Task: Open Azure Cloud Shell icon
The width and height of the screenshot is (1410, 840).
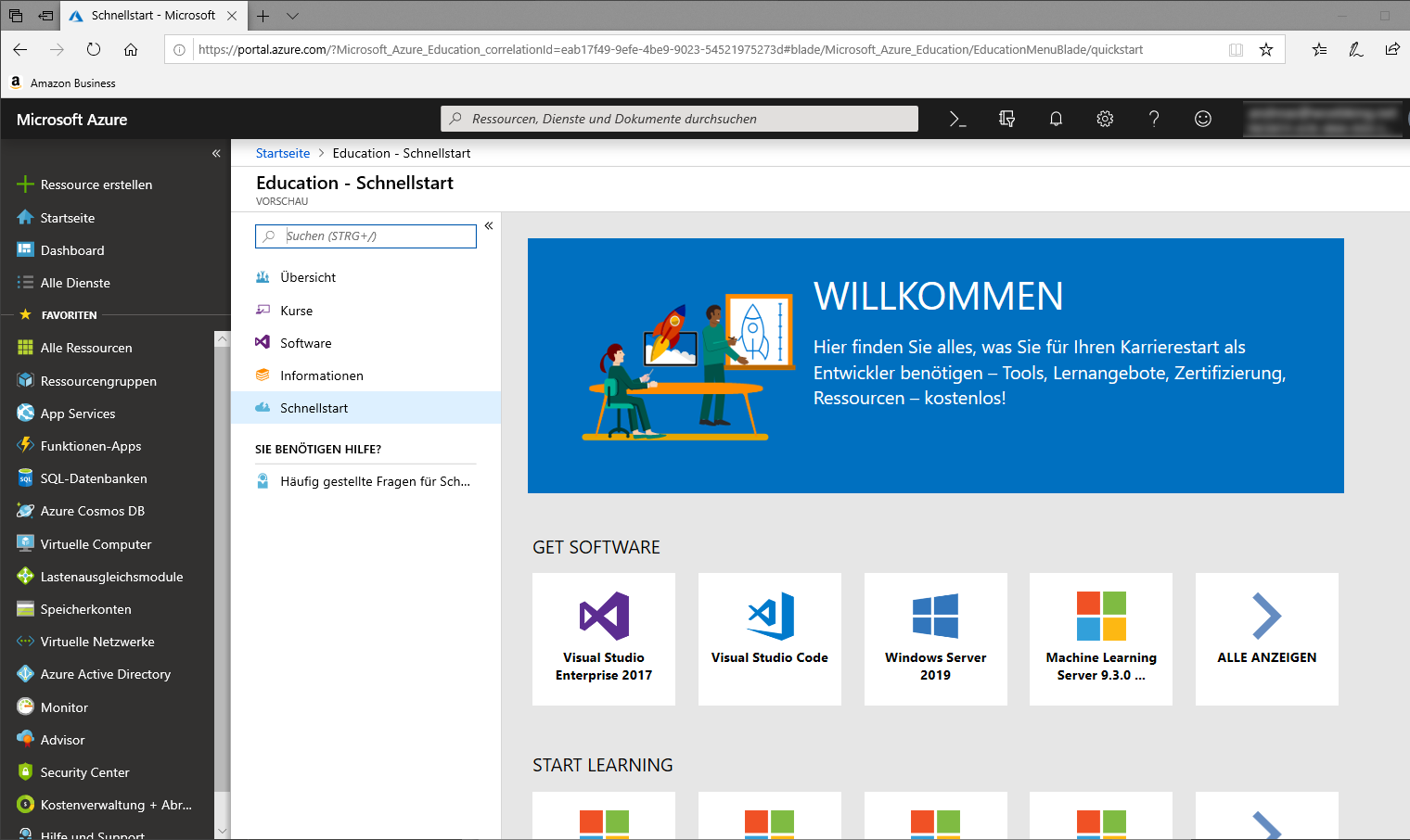Action: [x=957, y=119]
